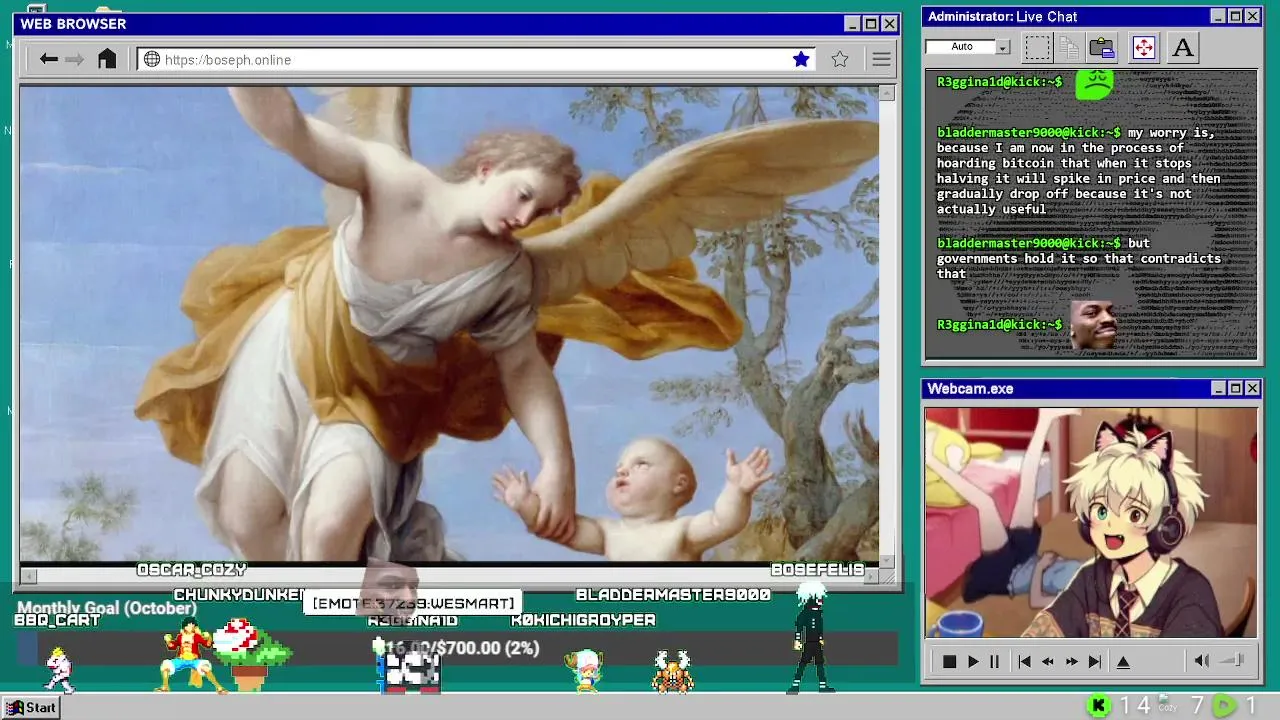Select the dashed marquee tool in Live Chat
This screenshot has height=720, width=1280.
[1038, 47]
